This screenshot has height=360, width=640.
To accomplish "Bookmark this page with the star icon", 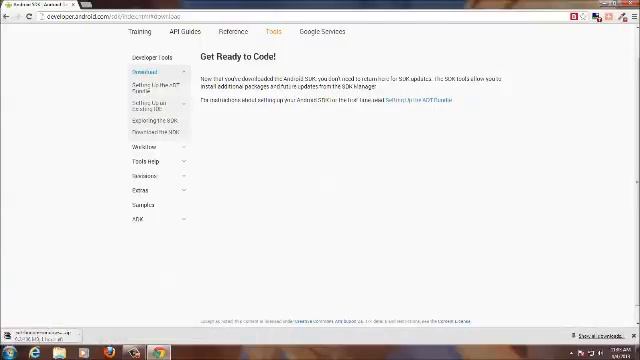I will pyautogui.click(x=584, y=17).
